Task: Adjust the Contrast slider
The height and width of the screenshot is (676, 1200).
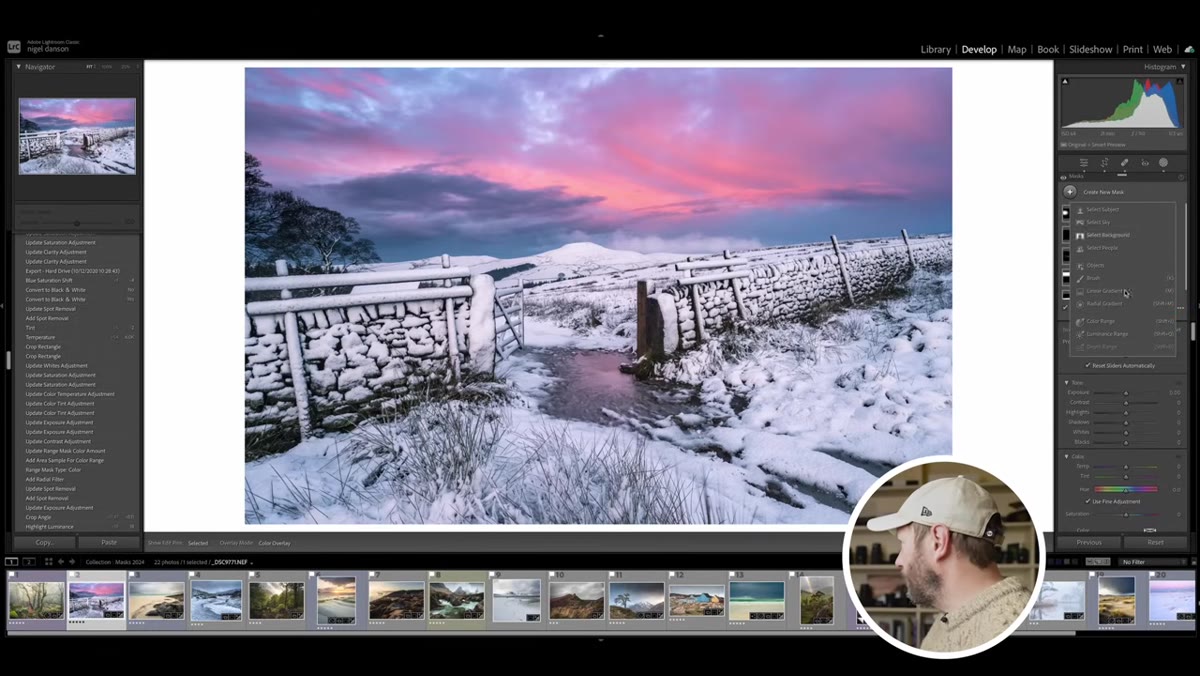Action: pyautogui.click(x=1125, y=402)
